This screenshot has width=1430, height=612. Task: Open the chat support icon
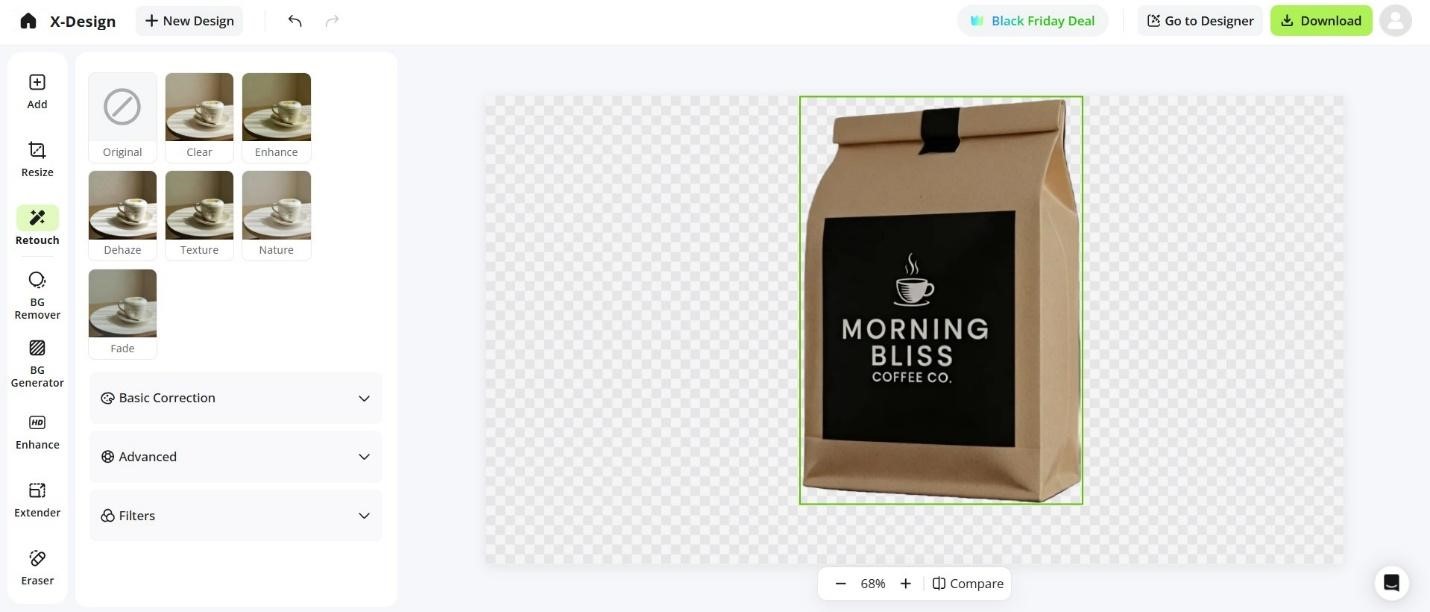1391,583
